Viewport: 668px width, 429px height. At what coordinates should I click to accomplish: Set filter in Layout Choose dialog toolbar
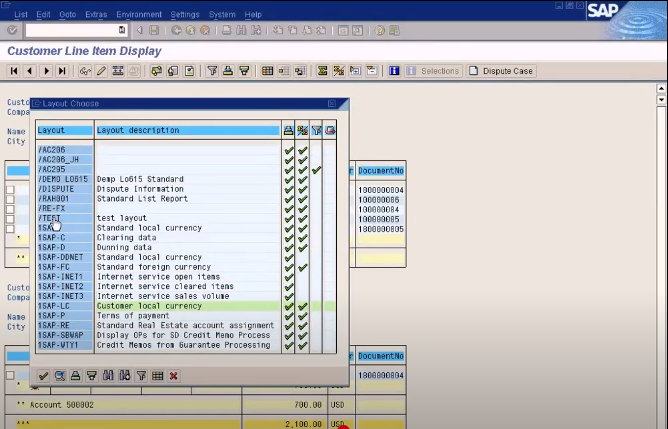click(x=141, y=376)
